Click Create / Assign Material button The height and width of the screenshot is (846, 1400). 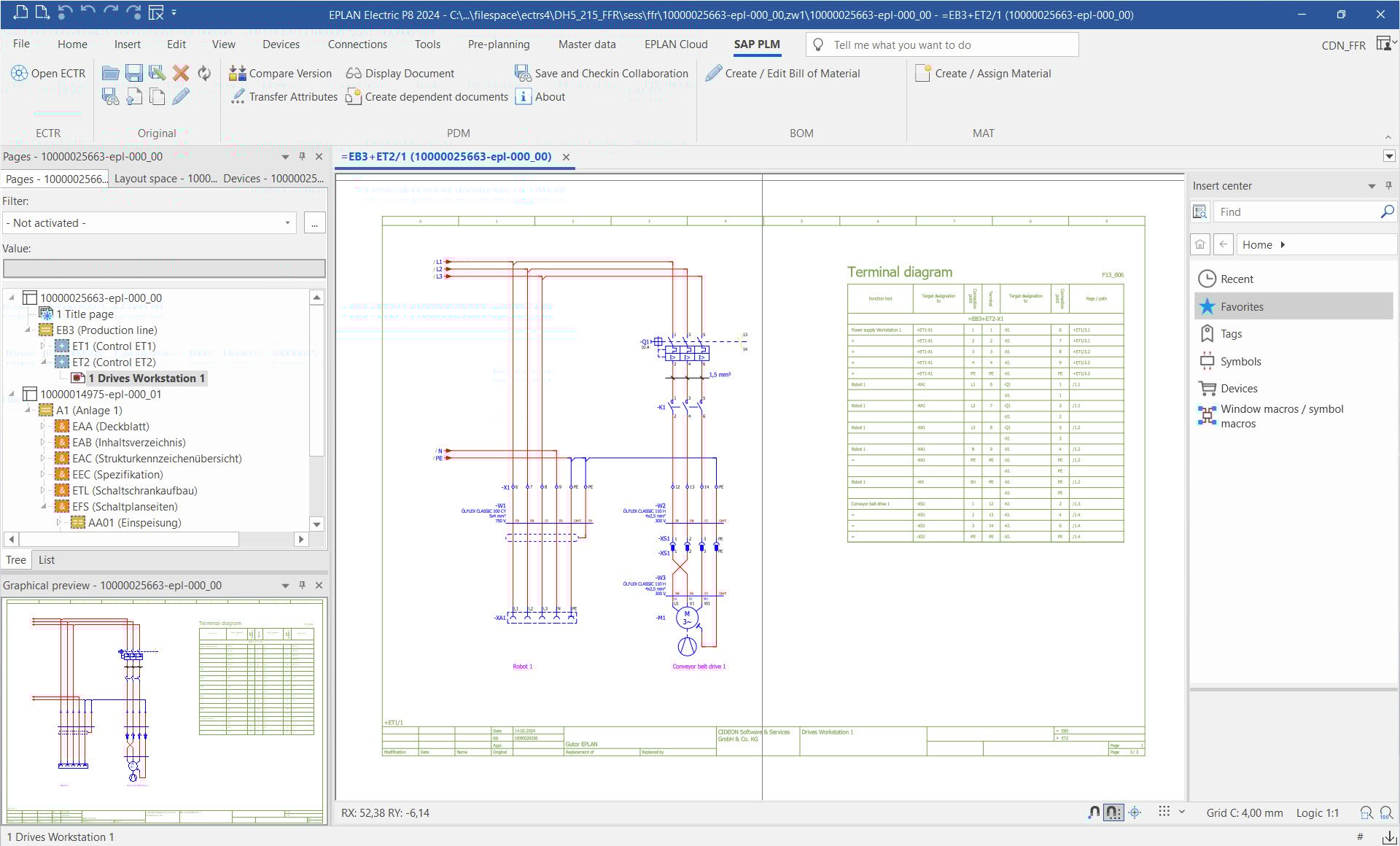click(984, 73)
